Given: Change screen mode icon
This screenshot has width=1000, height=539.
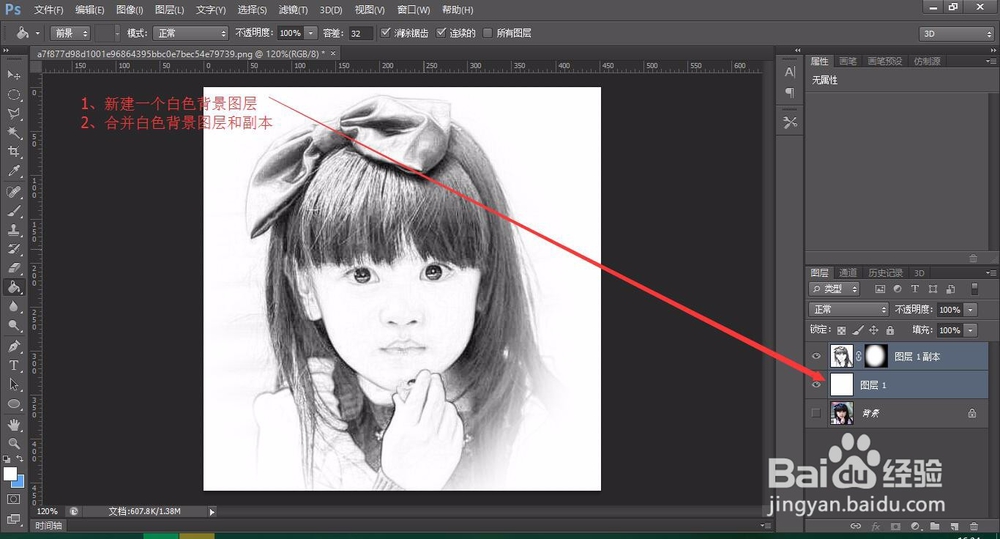Looking at the screenshot, I should 13,519.
